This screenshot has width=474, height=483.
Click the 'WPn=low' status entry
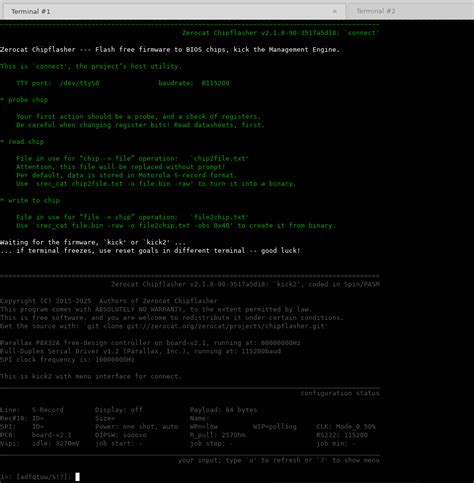[x=204, y=426]
